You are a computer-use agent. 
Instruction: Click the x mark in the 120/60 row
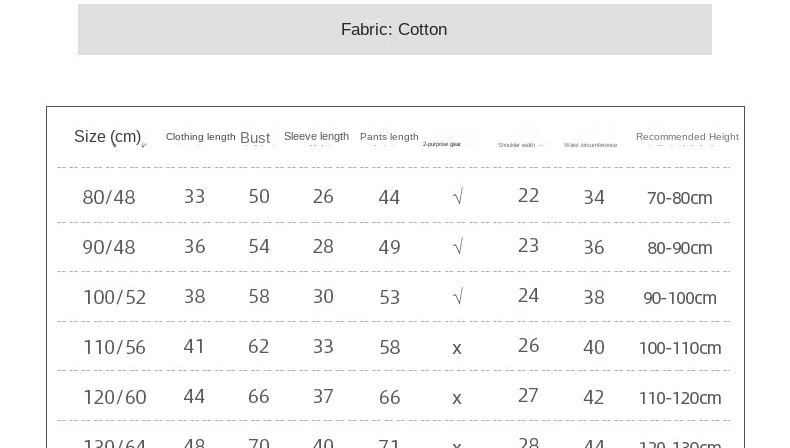tap(457, 398)
